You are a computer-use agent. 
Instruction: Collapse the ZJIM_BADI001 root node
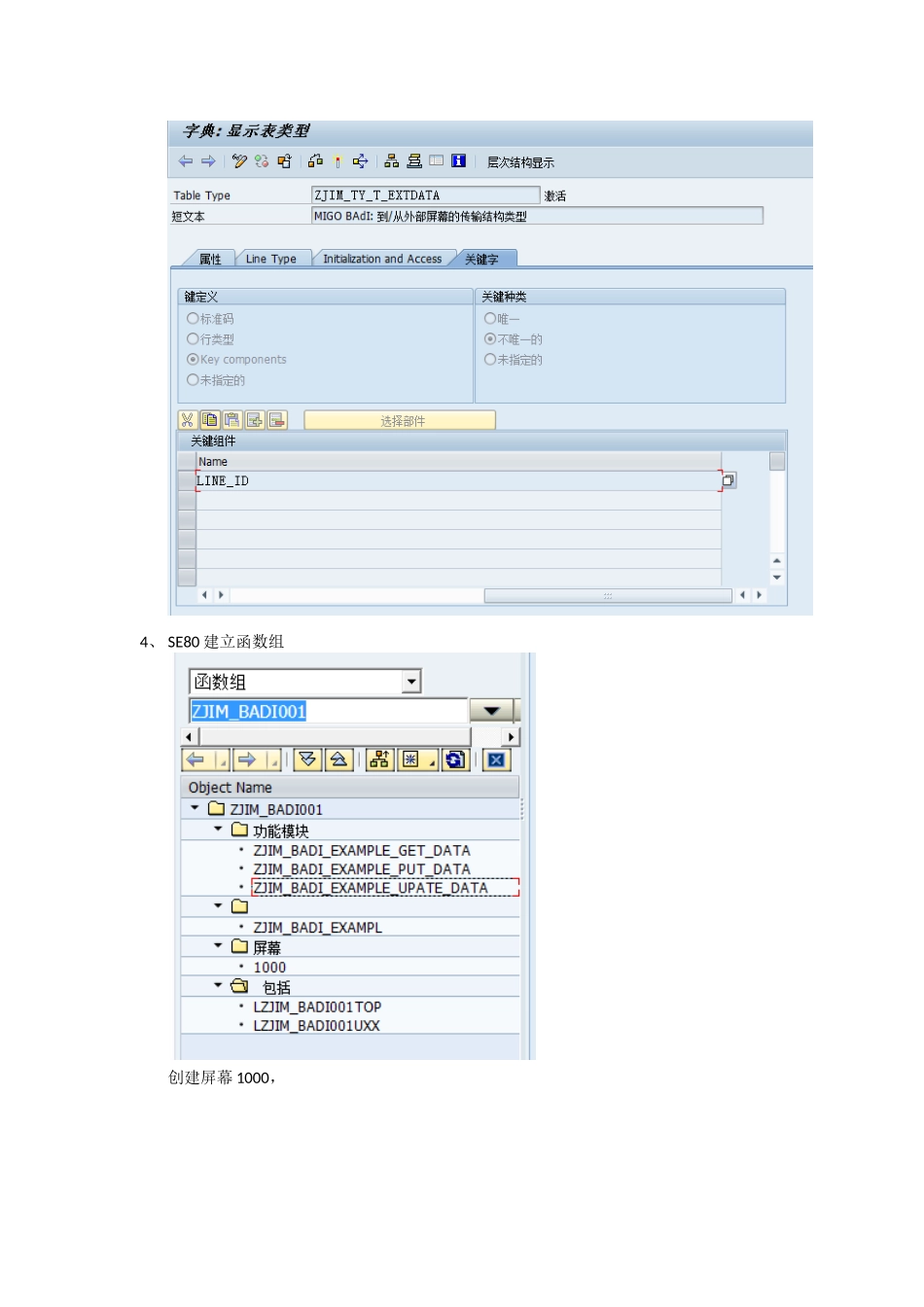pos(195,808)
